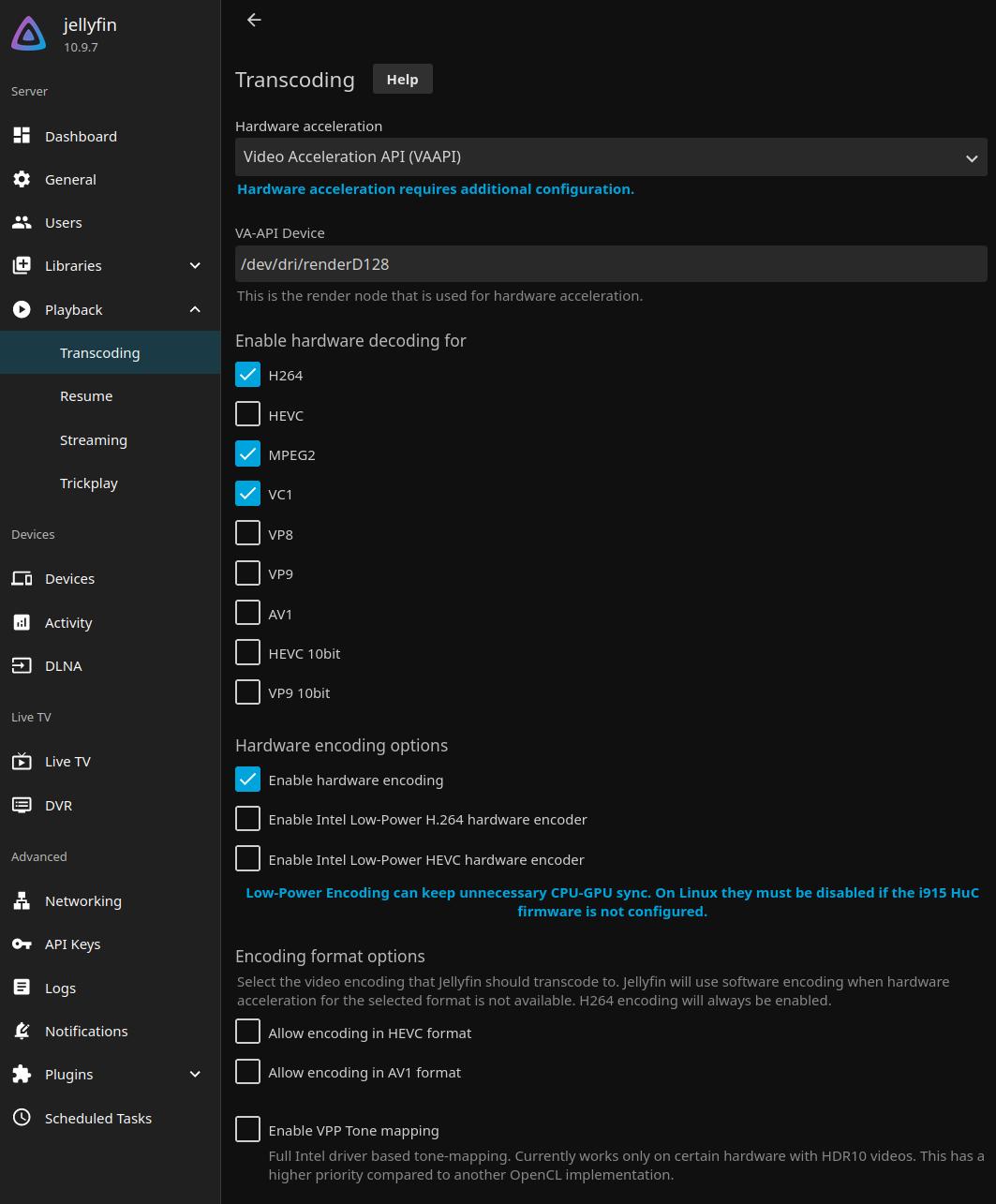Open the Hardware acceleration dropdown
Screen dimensions: 996x1204
tap(610, 157)
